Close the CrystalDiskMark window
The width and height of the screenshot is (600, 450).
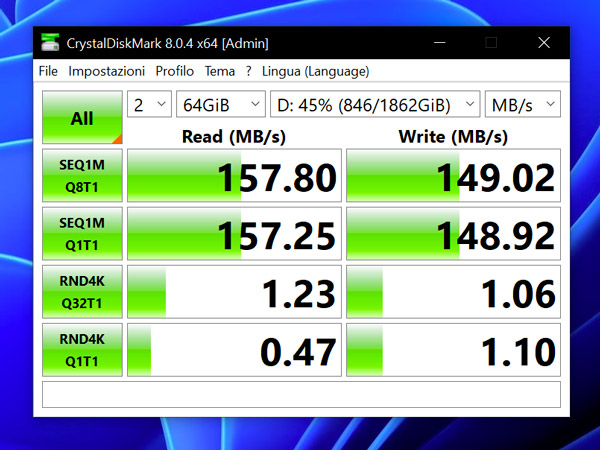(544, 42)
